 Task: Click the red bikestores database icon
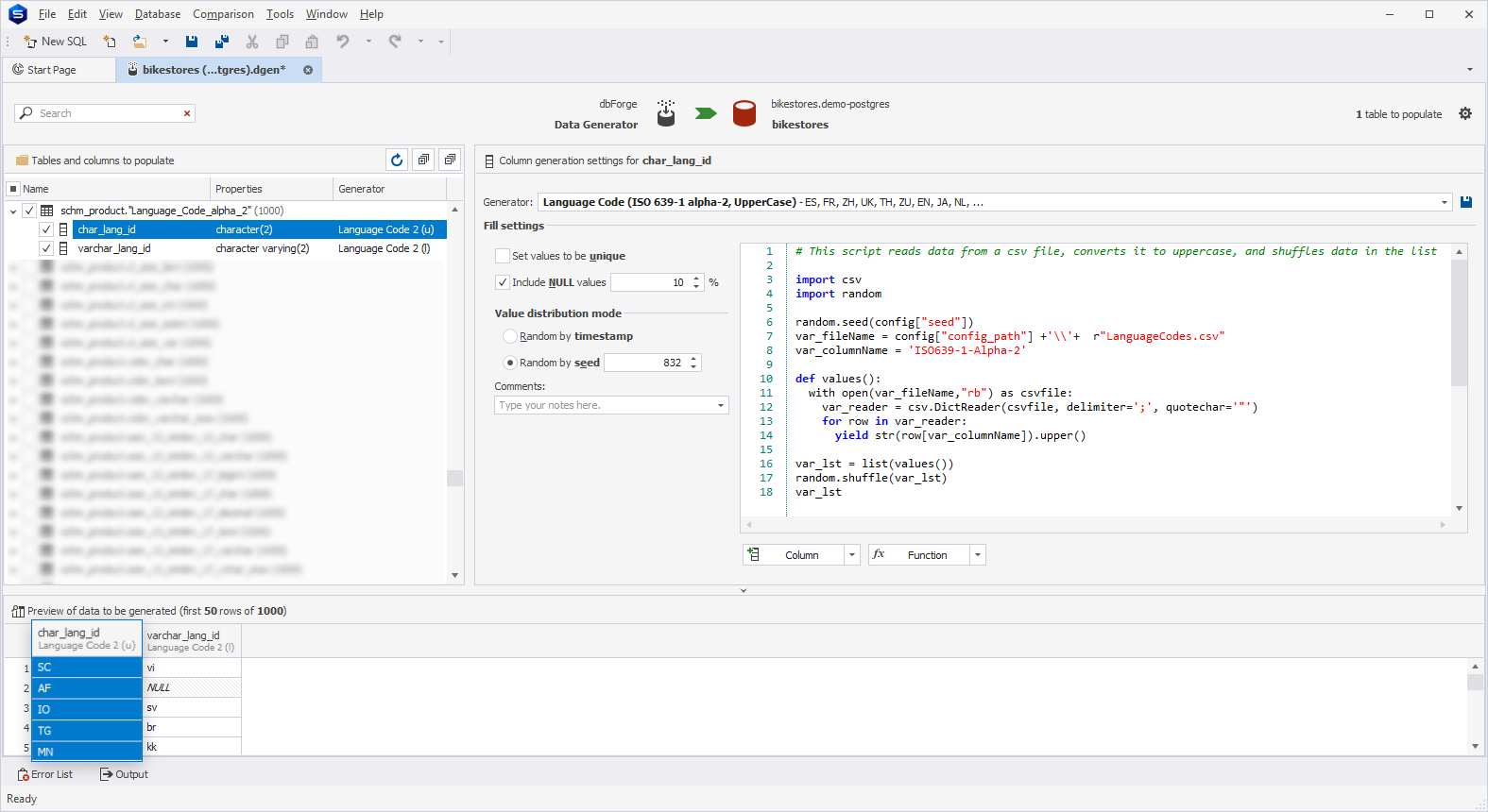744,113
